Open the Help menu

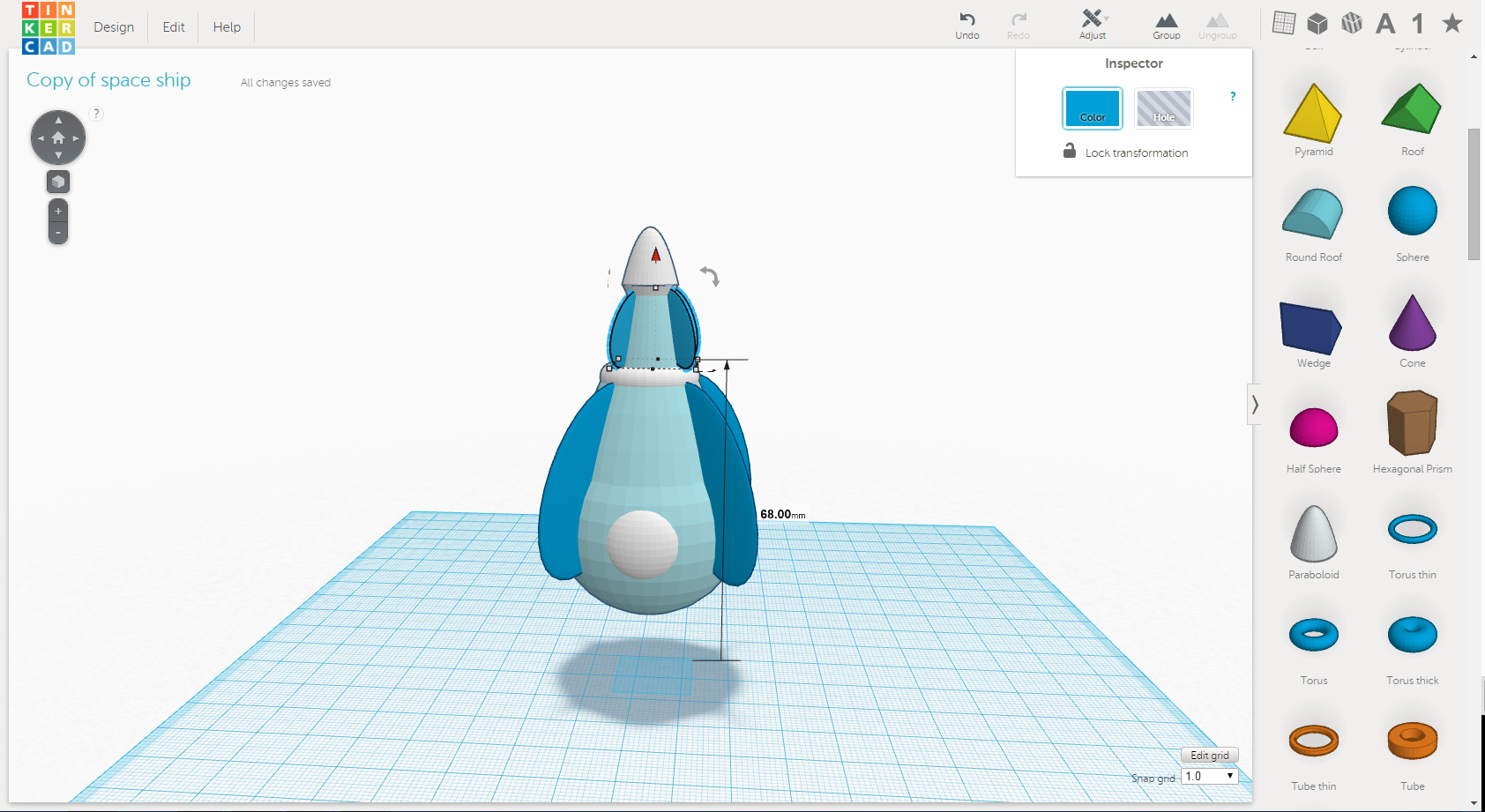pos(227,27)
